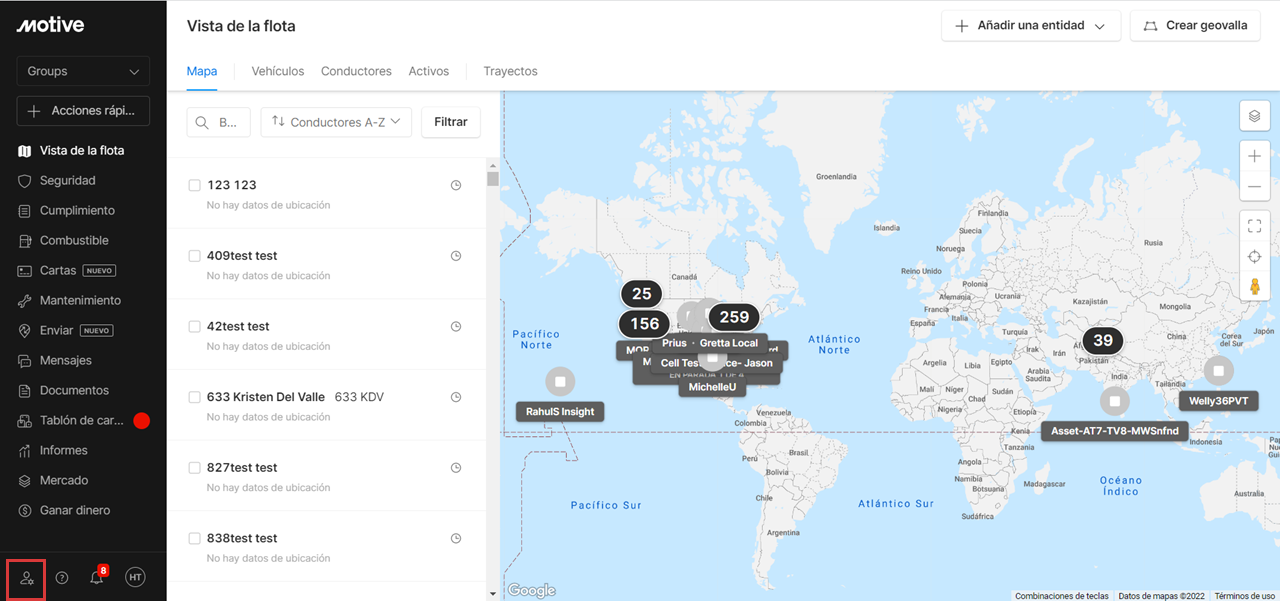Tick the 633 Kristen Del Valle checkbox
This screenshot has height=601, width=1280.
coord(195,397)
